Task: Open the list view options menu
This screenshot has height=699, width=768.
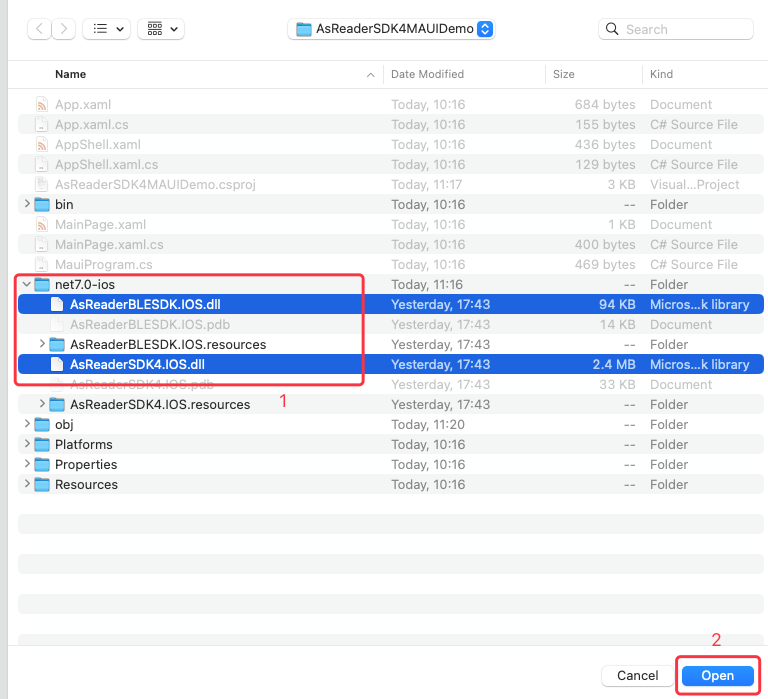Action: pos(106,29)
